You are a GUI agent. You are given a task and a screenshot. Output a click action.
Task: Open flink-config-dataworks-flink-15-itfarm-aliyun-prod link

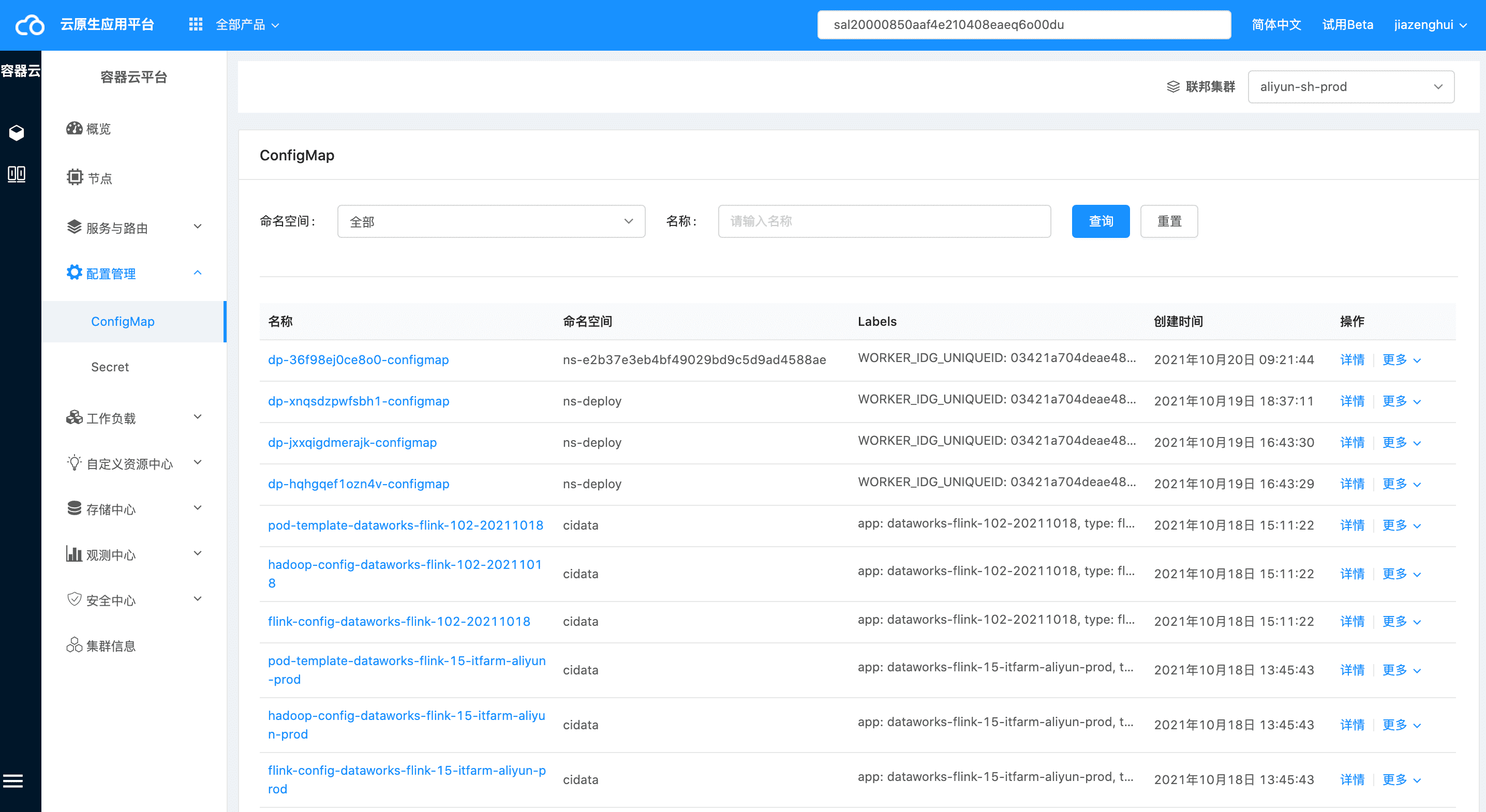point(406,780)
